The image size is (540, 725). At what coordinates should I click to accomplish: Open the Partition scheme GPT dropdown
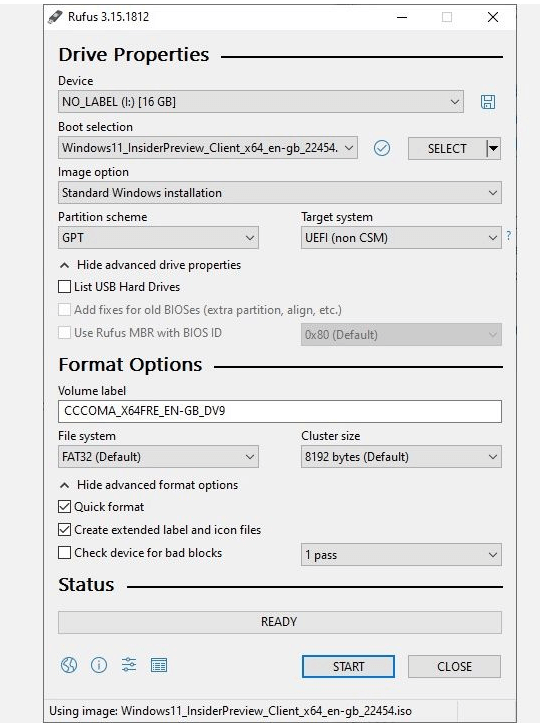point(158,238)
